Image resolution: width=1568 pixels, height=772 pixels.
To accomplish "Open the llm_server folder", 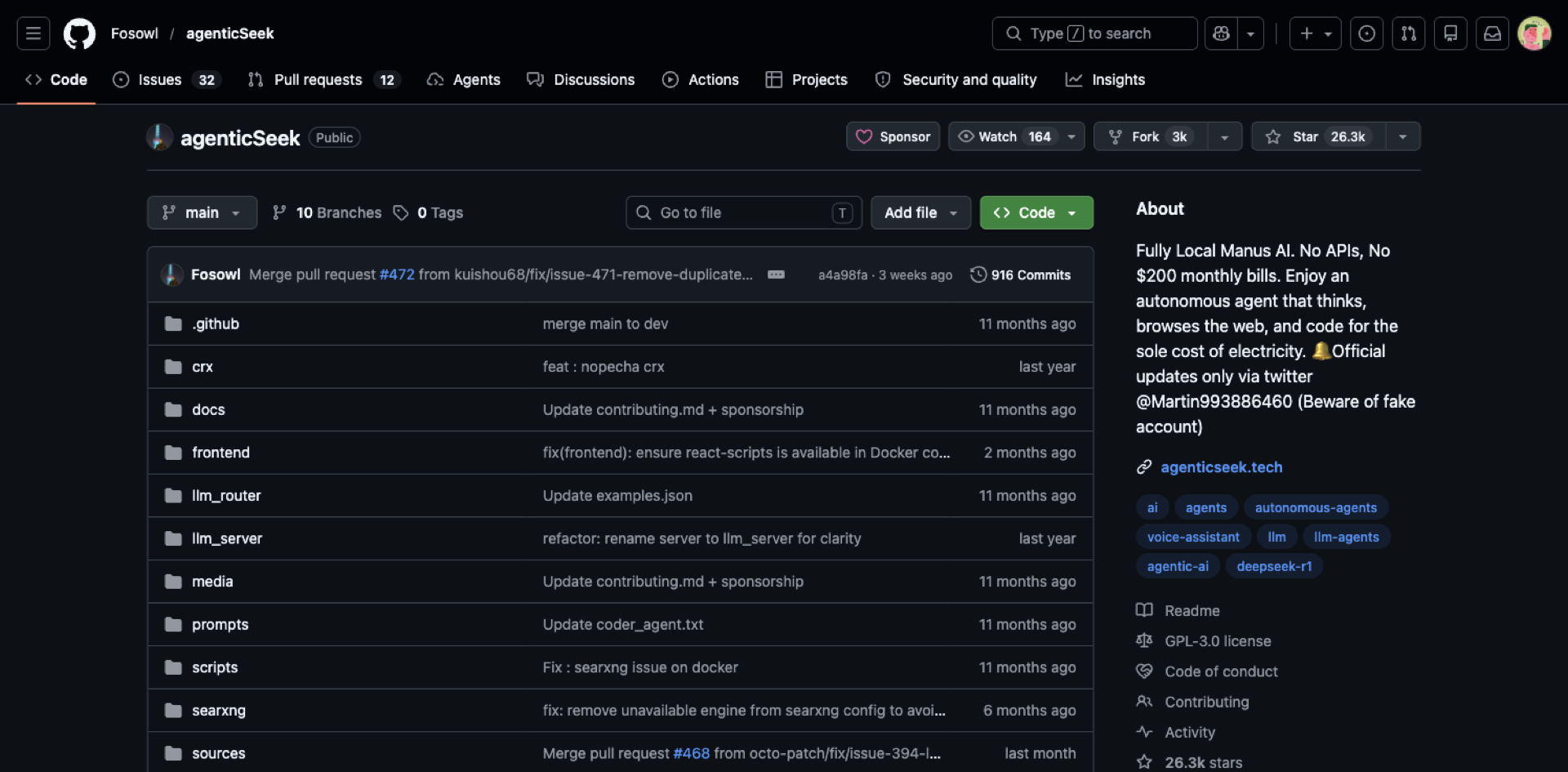I will 227,538.
